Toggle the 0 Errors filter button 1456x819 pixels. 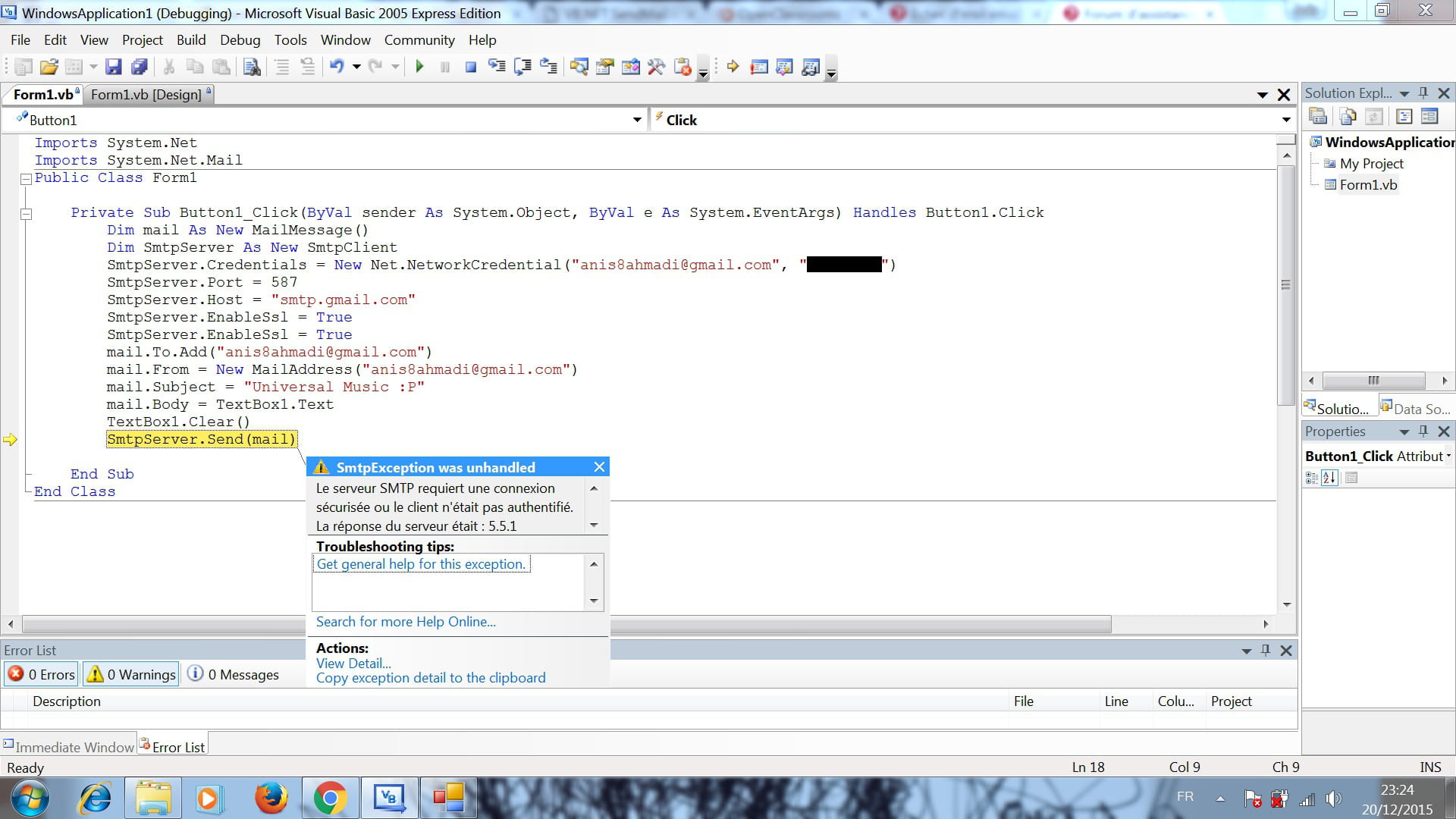42,674
